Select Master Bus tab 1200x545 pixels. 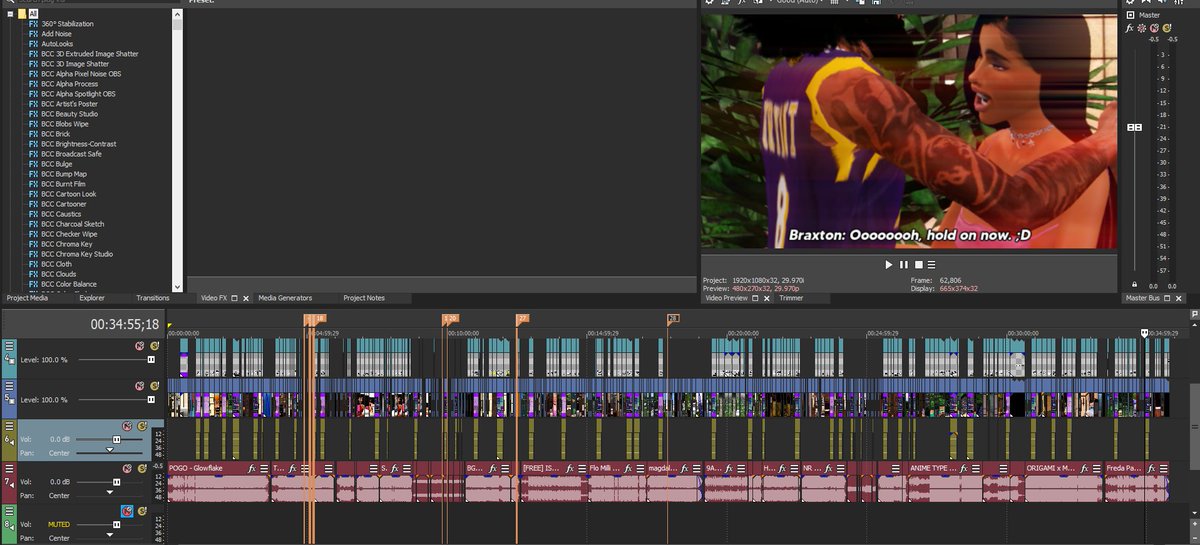point(1142,298)
